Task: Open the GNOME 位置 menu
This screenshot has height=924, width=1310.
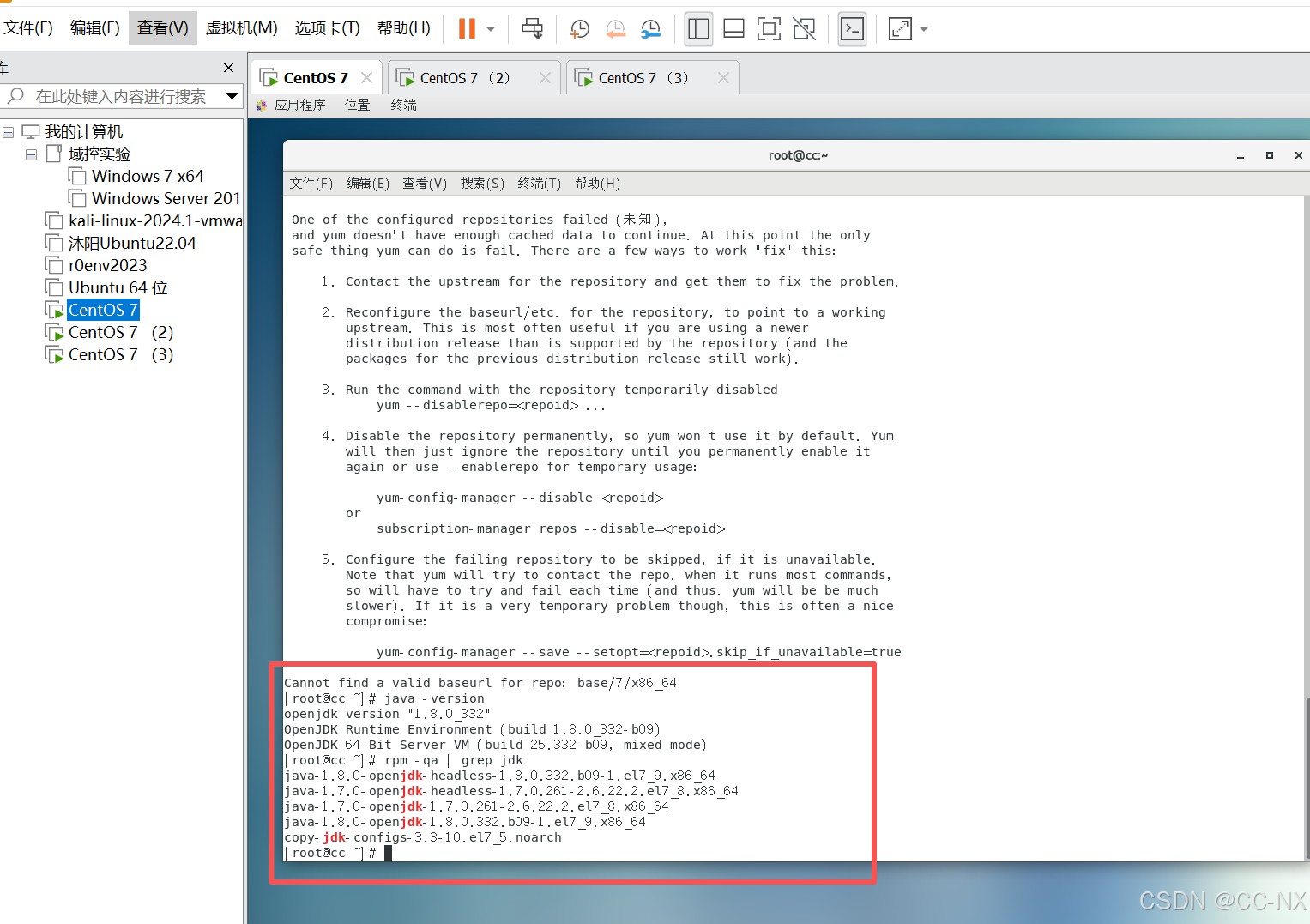Action: pyautogui.click(x=357, y=106)
